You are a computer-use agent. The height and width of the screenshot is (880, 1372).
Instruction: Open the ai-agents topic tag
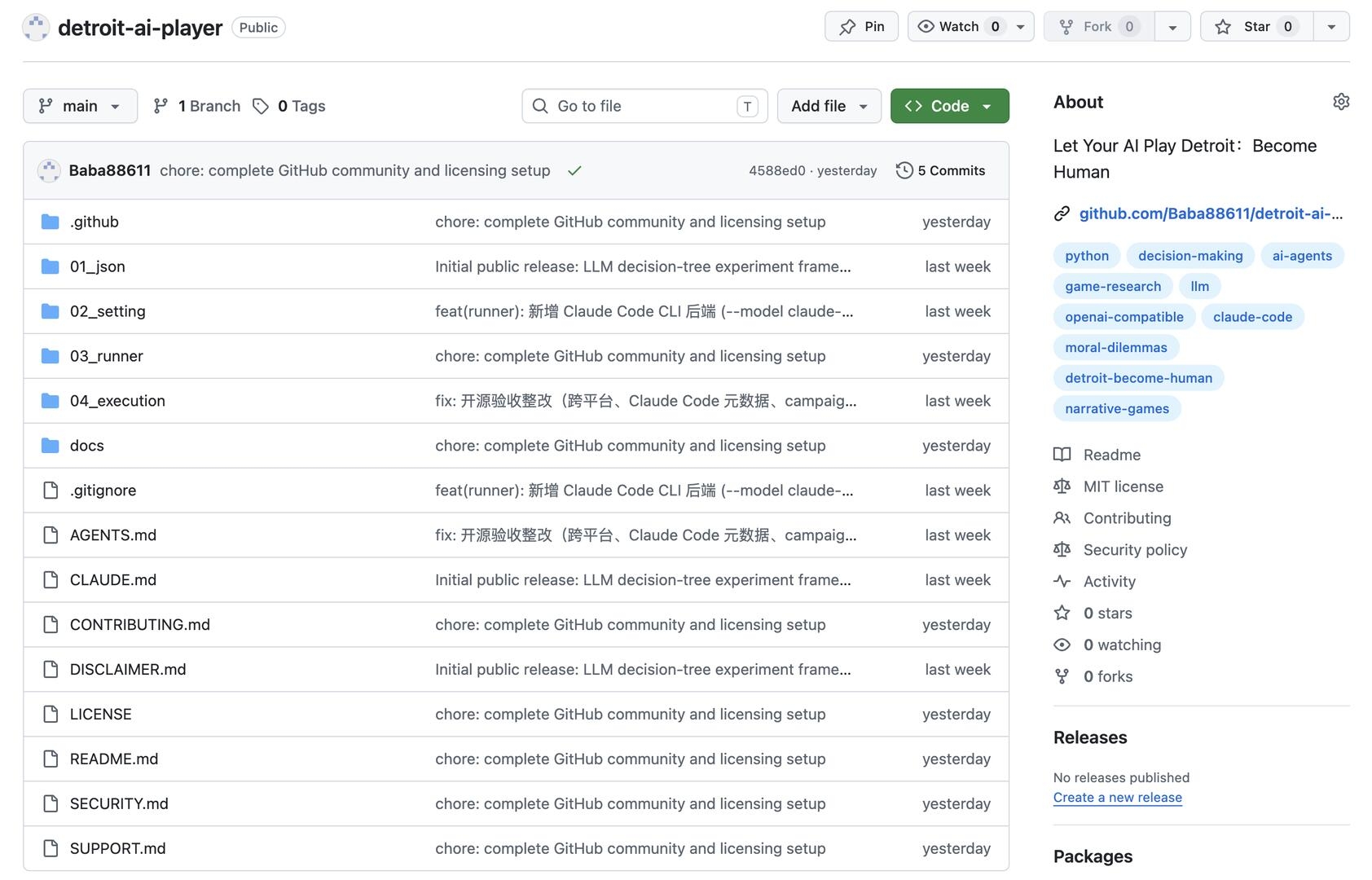1302,256
